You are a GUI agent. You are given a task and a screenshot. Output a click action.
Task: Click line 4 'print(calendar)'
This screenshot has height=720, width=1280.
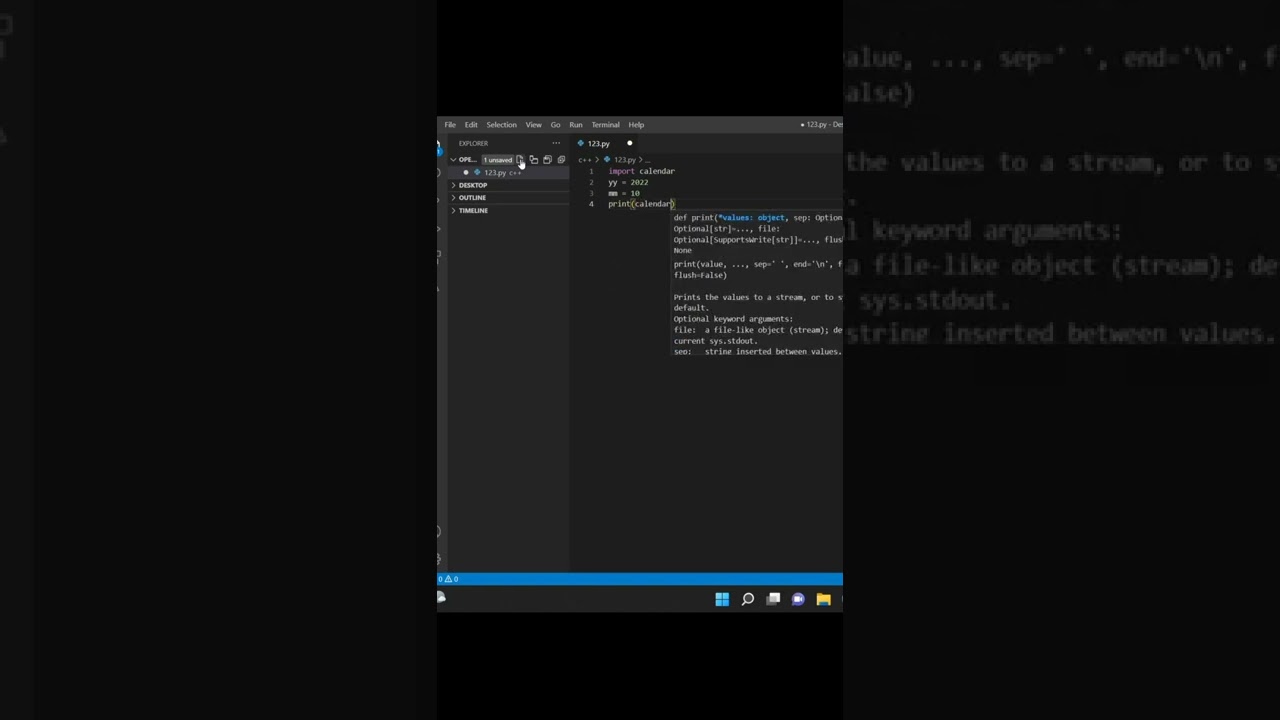[642, 204]
